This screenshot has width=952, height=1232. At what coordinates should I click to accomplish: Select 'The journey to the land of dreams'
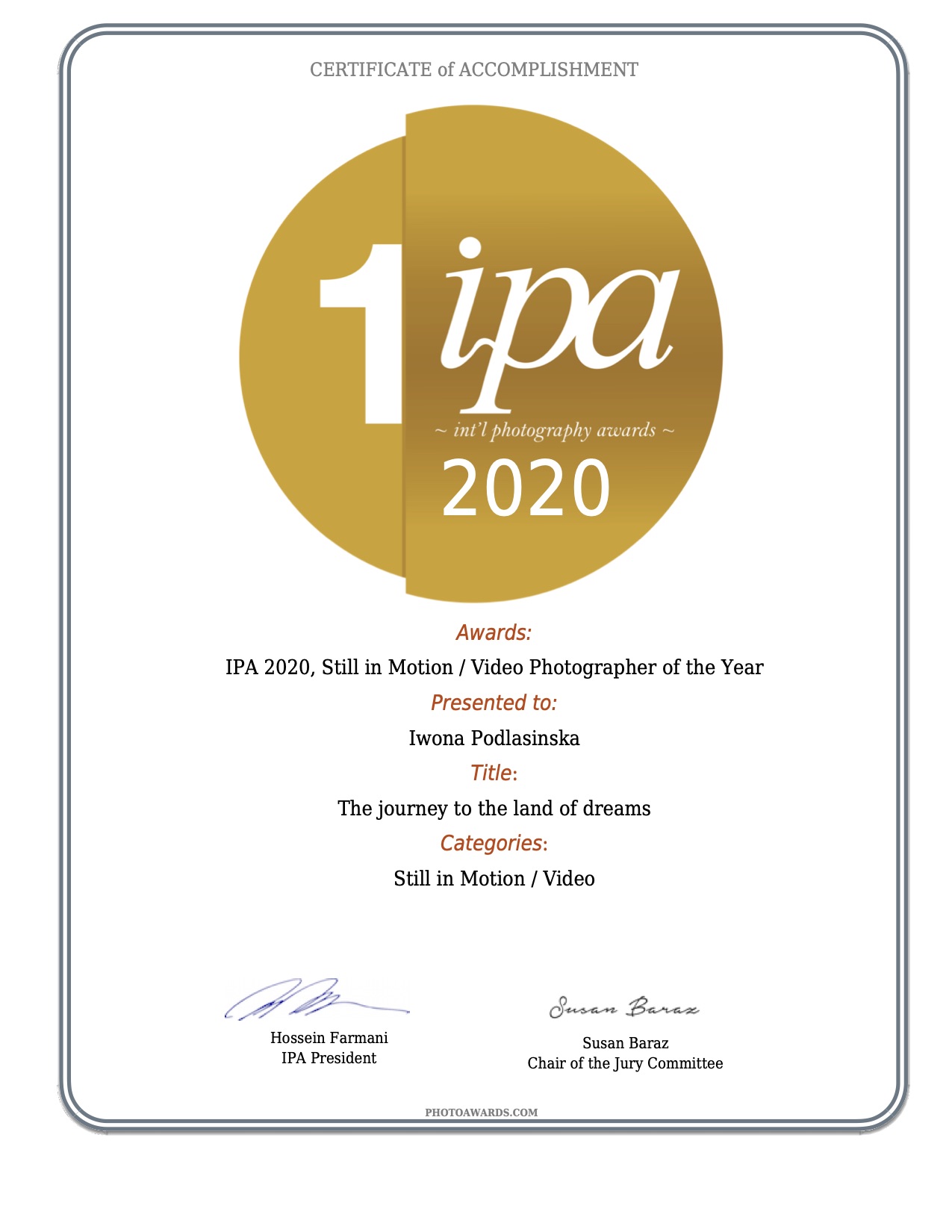tap(494, 808)
